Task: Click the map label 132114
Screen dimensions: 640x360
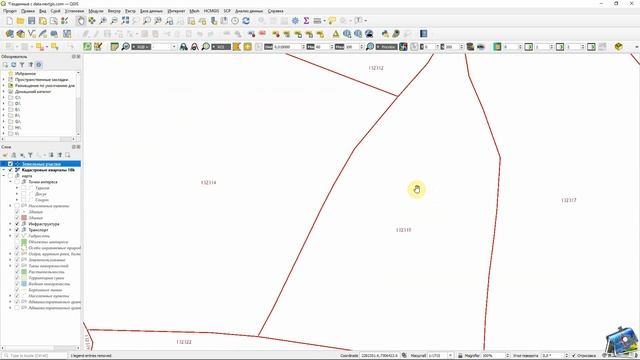Action: coord(209,182)
